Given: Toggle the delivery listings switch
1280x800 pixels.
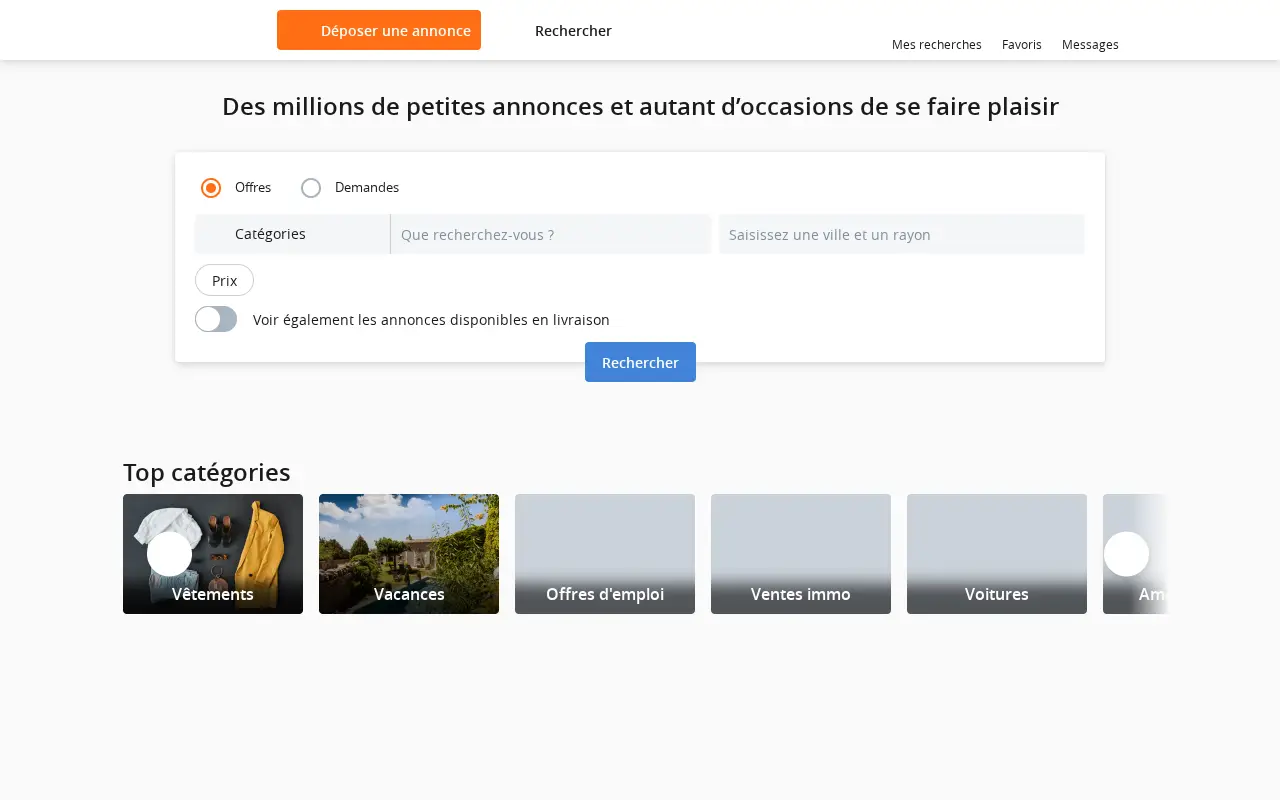Looking at the screenshot, I should [x=216, y=319].
